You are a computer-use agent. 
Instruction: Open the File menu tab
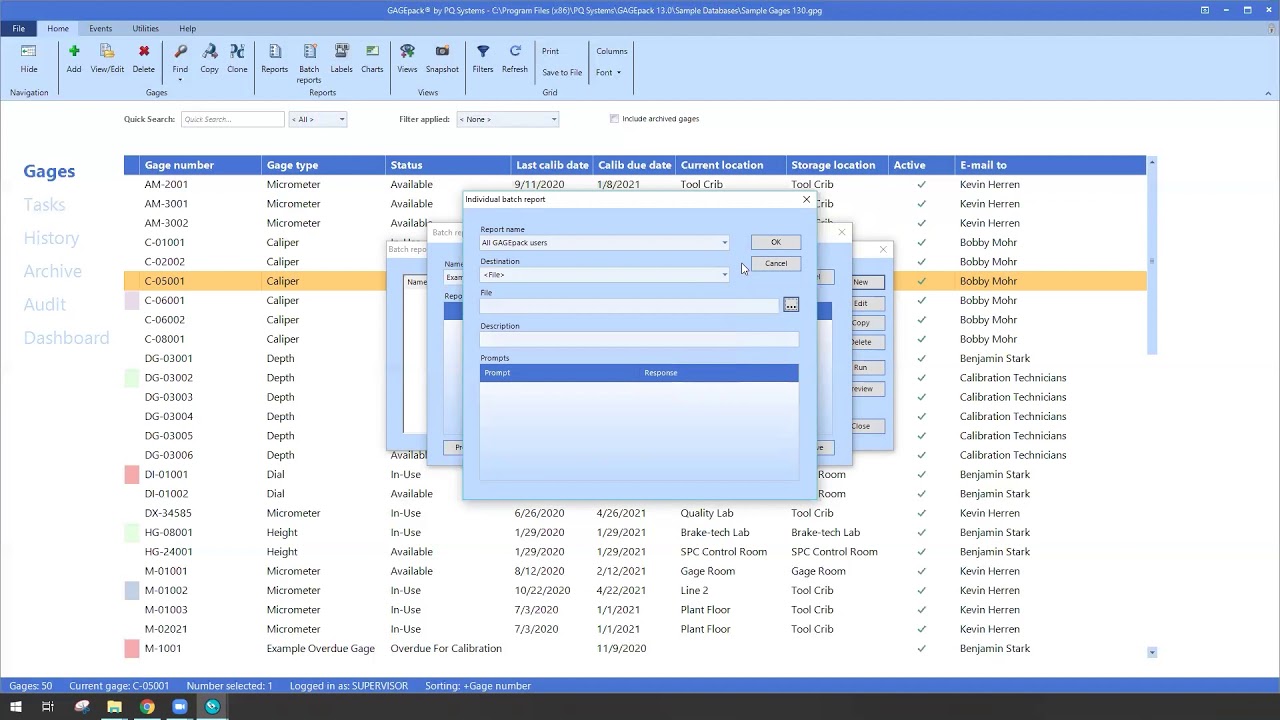(18, 28)
